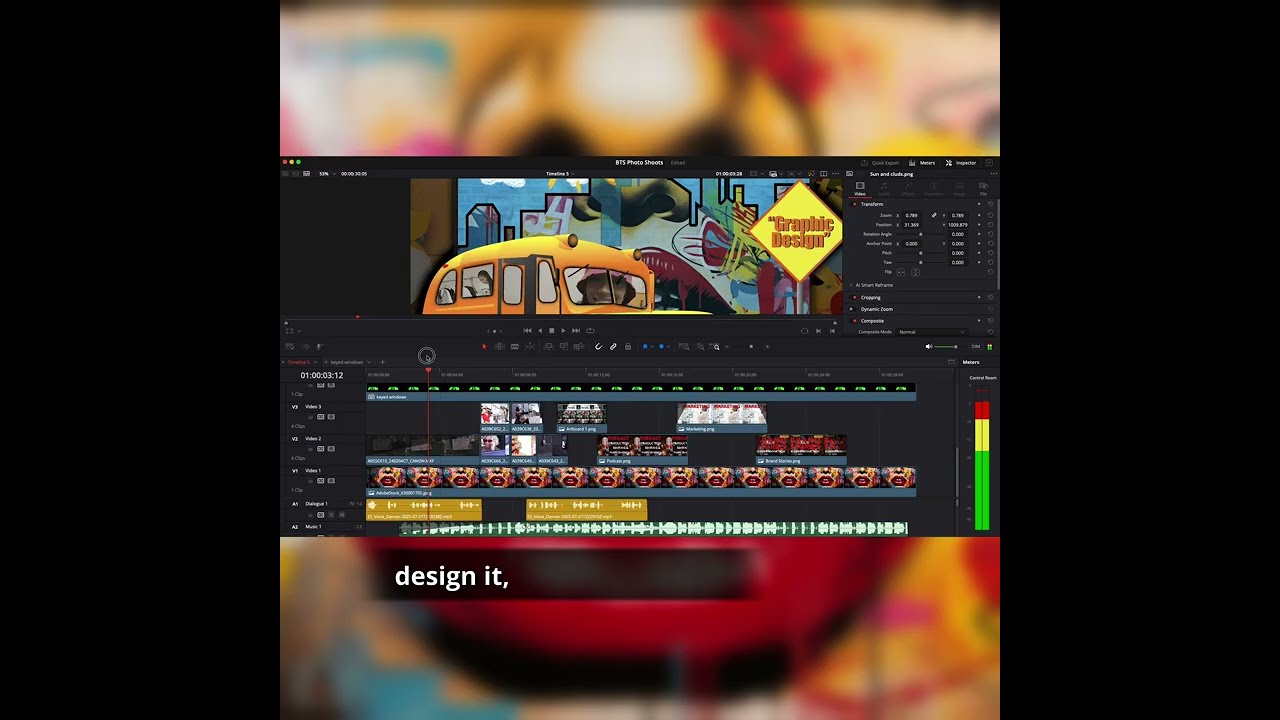
Task: Click the Zoom X value field 0.789
Action: [911, 215]
